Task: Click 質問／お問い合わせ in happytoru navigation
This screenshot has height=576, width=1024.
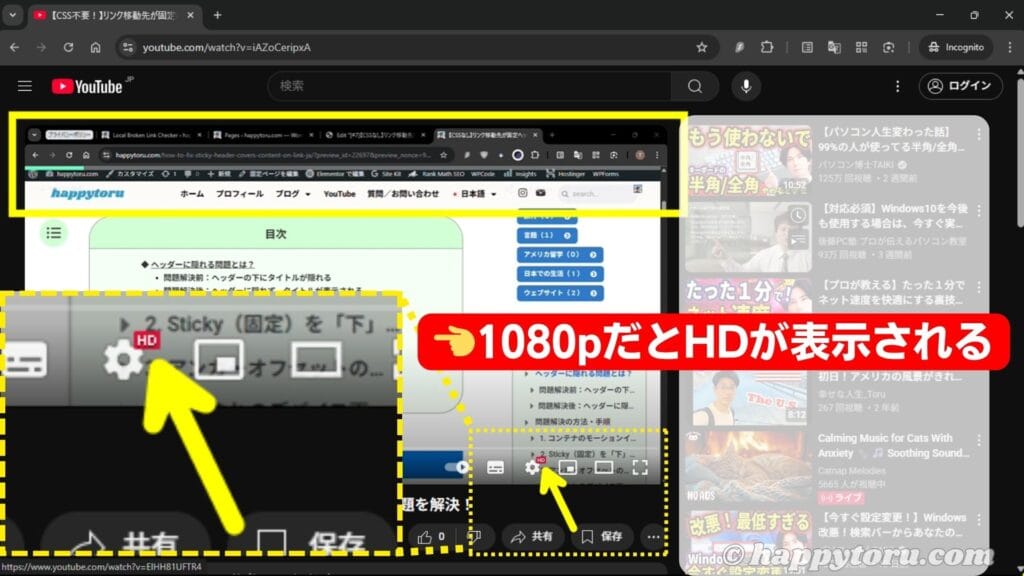Action: click(402, 193)
